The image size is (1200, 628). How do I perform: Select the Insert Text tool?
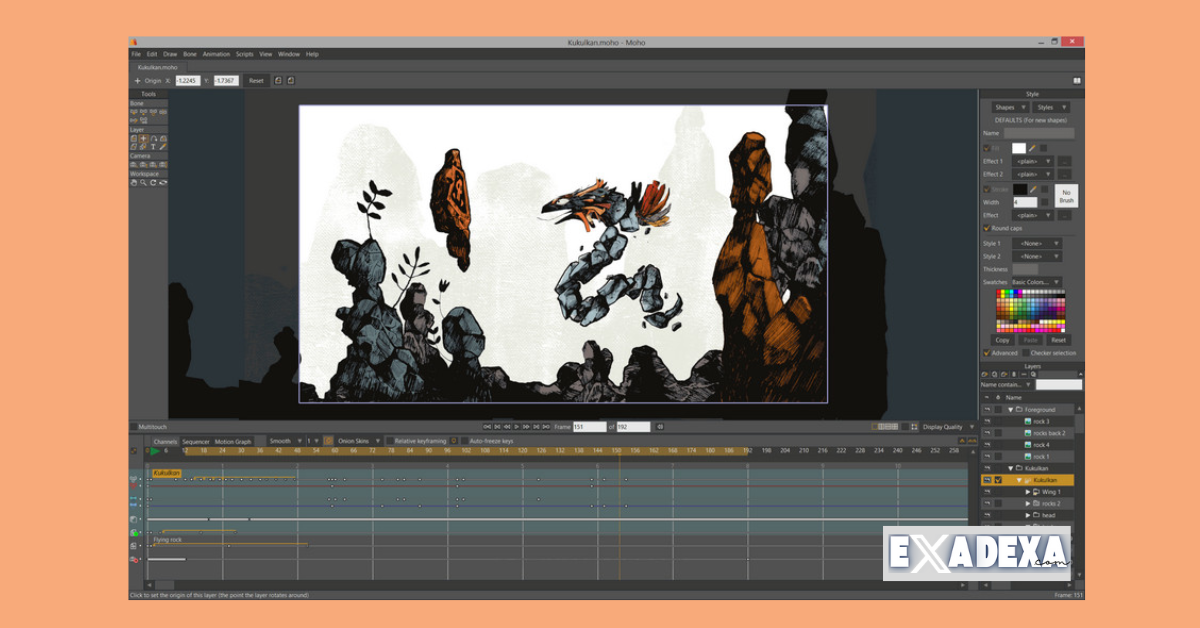tap(153, 147)
